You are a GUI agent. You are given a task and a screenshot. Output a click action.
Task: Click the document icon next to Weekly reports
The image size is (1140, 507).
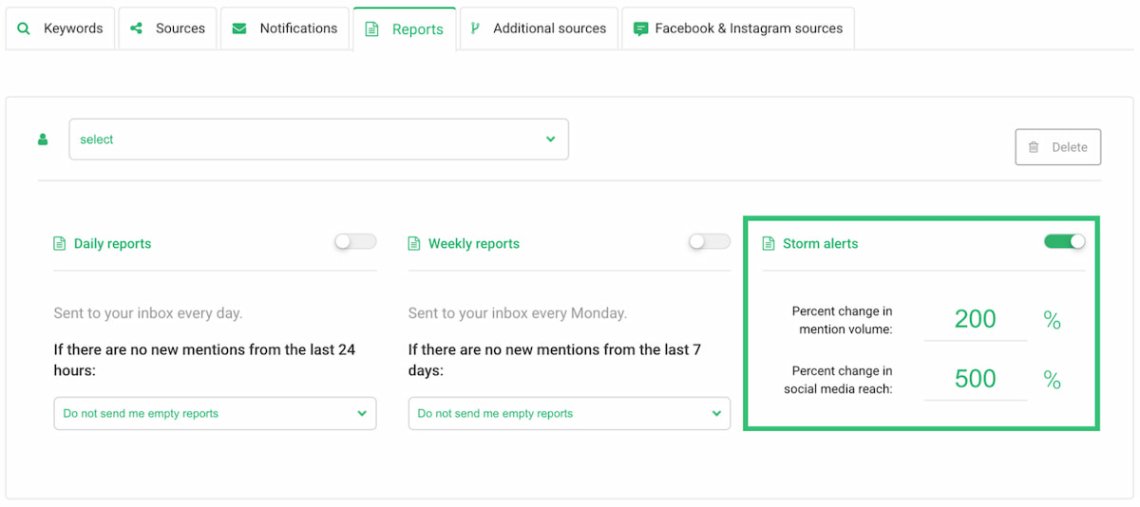[x=414, y=244]
